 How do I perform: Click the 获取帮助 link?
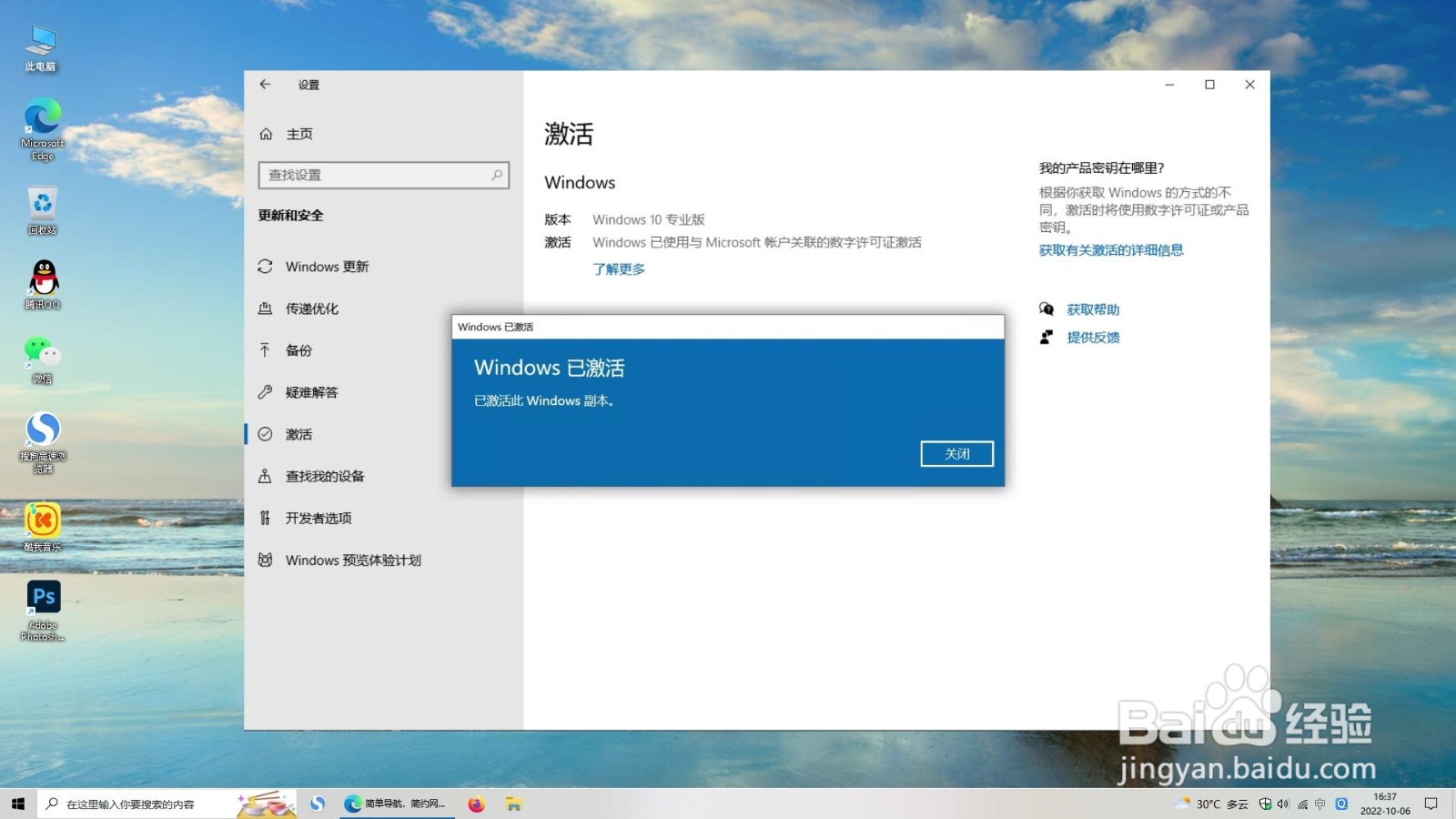click(1093, 309)
